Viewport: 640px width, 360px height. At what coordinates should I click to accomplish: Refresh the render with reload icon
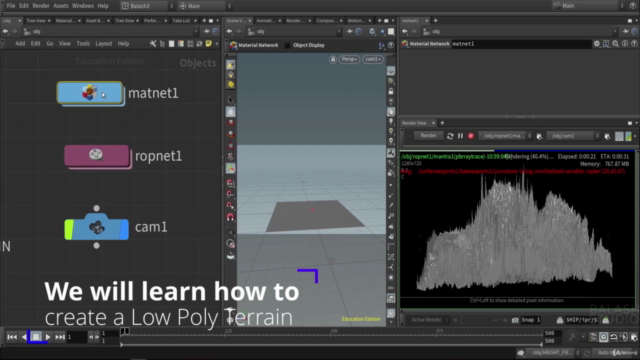pos(450,136)
